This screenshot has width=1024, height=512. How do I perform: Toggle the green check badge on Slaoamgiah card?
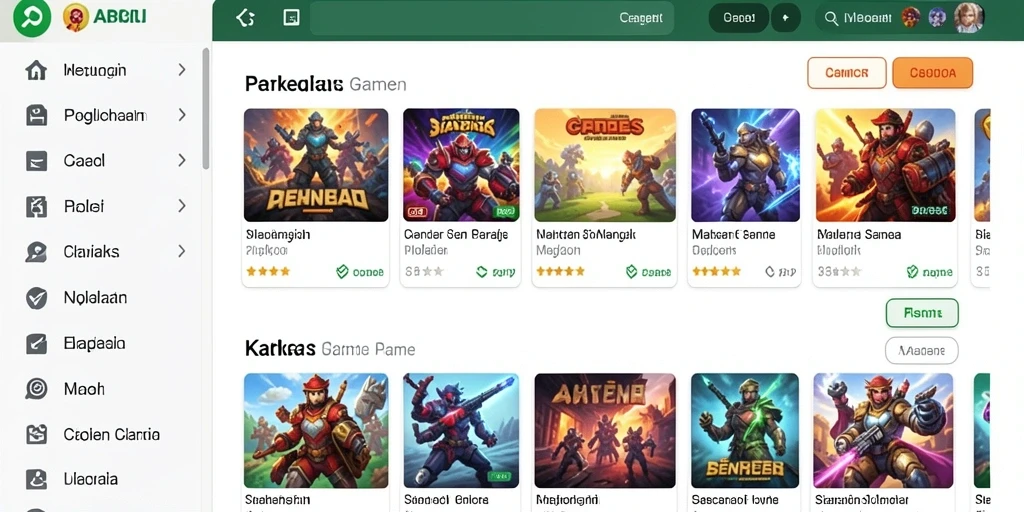coord(342,272)
